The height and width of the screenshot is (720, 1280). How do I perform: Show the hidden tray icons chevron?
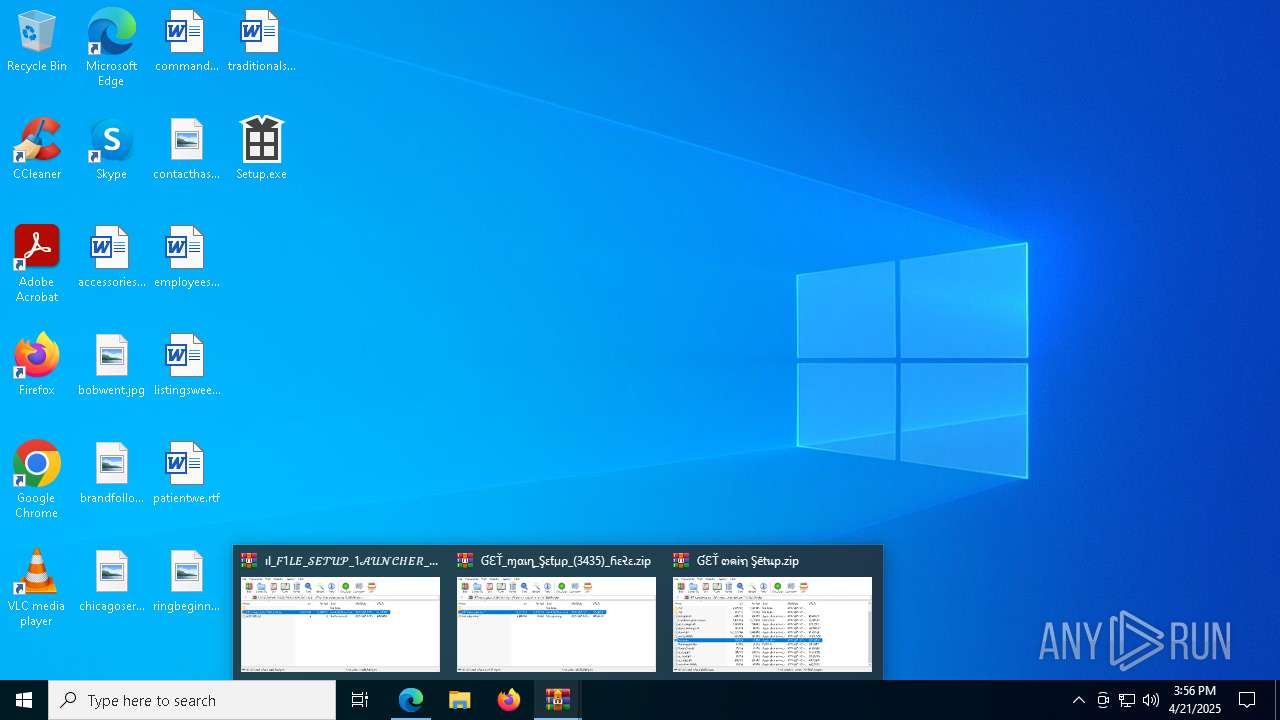pyautogui.click(x=1079, y=700)
